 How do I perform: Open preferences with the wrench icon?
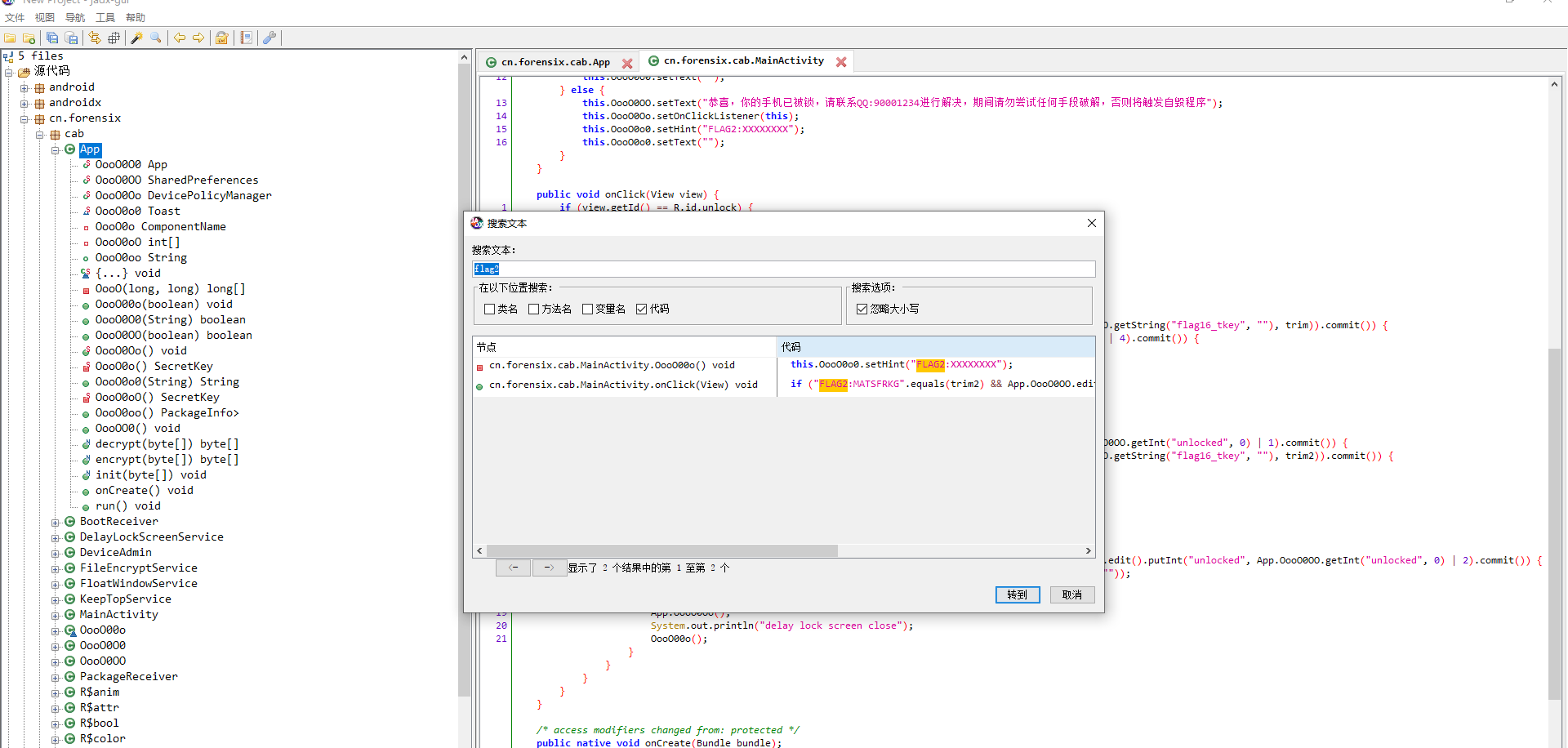click(x=269, y=38)
